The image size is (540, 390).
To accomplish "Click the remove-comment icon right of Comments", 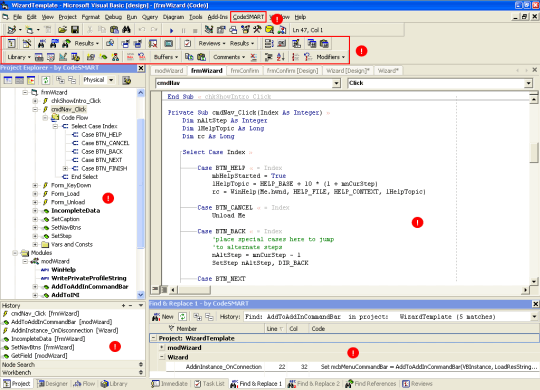I will click(254, 57).
